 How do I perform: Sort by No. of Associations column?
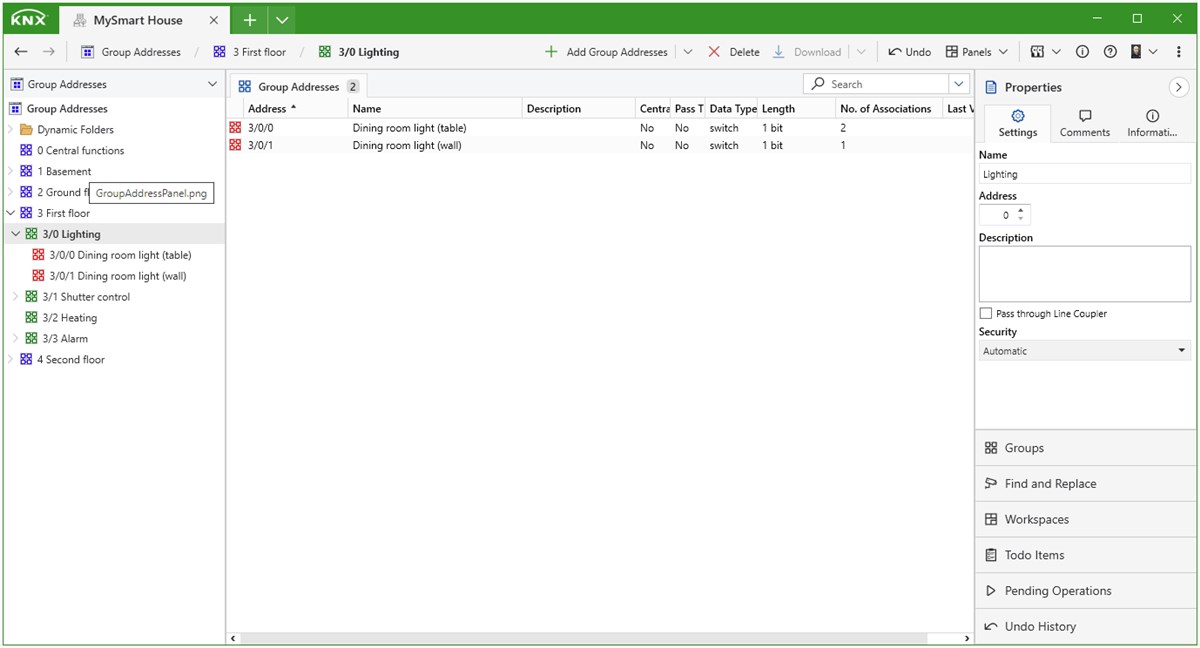[x=889, y=108]
